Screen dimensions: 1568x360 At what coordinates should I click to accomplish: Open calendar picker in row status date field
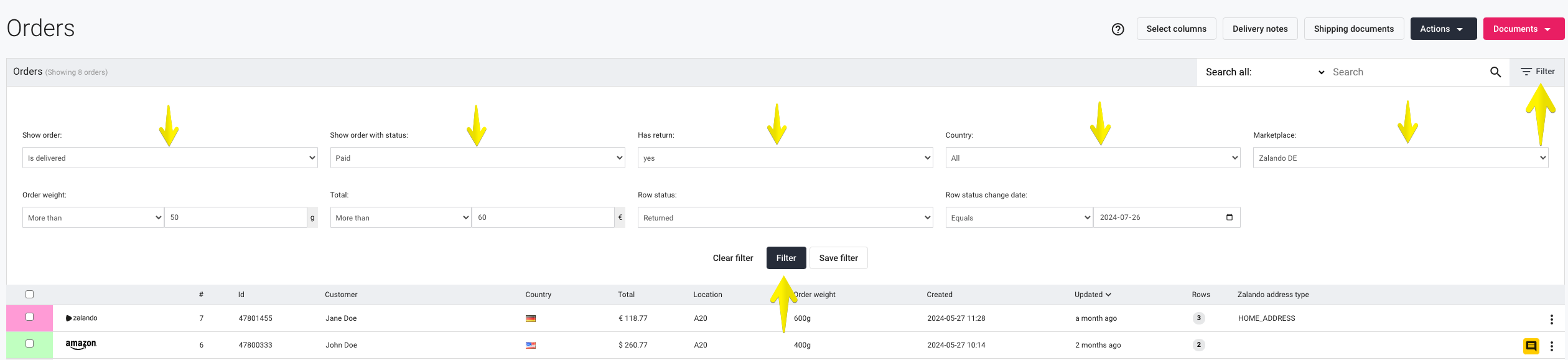pyautogui.click(x=1229, y=217)
